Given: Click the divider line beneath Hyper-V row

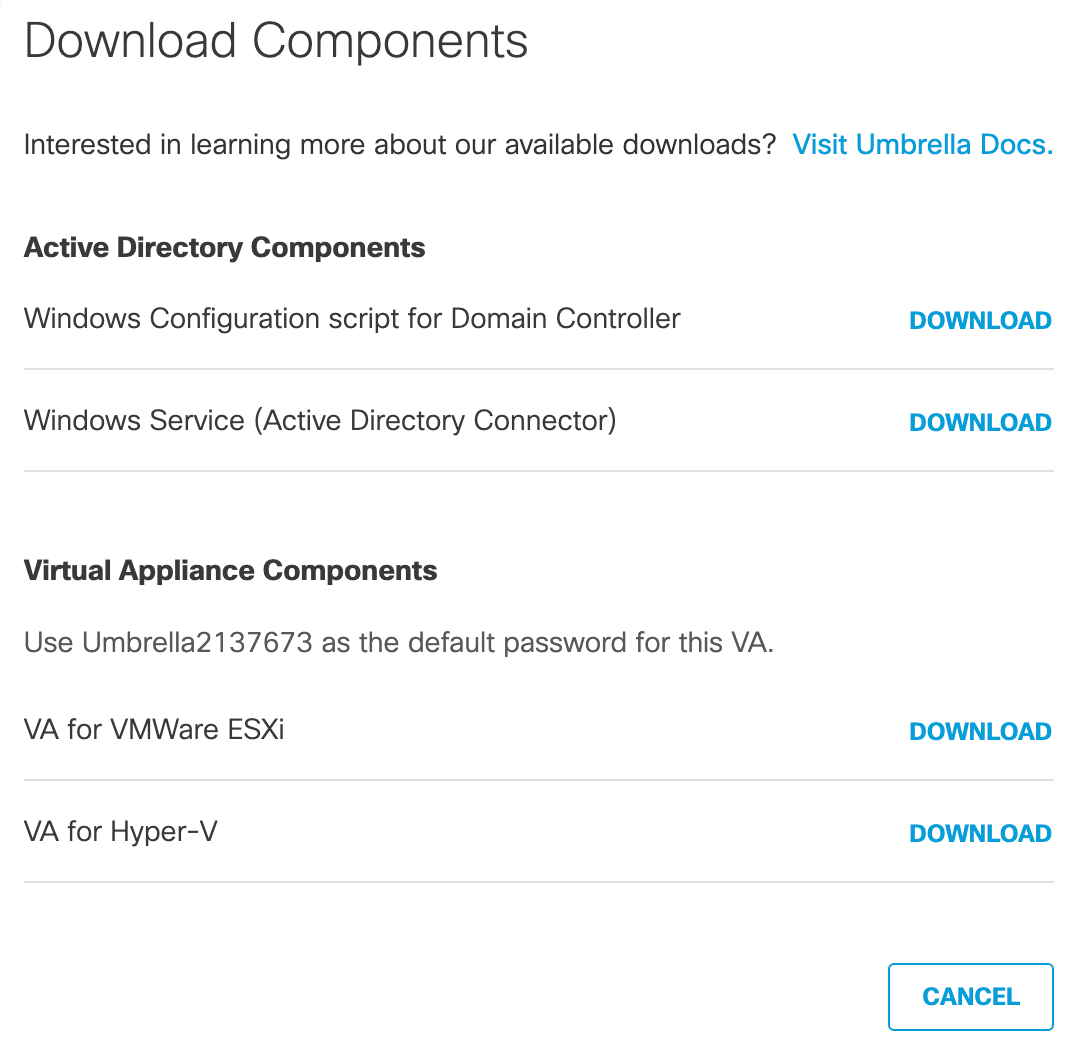Looking at the screenshot, I should pyautogui.click(x=539, y=881).
